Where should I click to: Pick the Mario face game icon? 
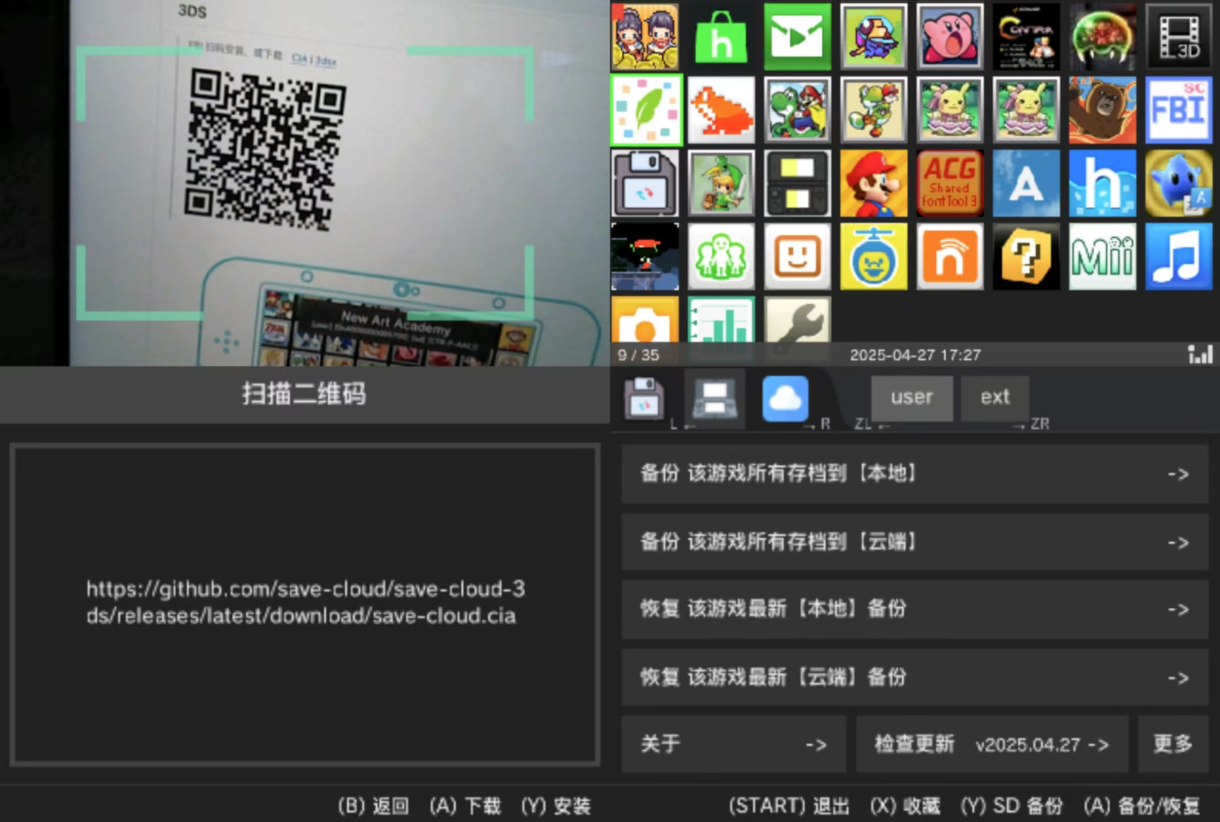point(874,183)
